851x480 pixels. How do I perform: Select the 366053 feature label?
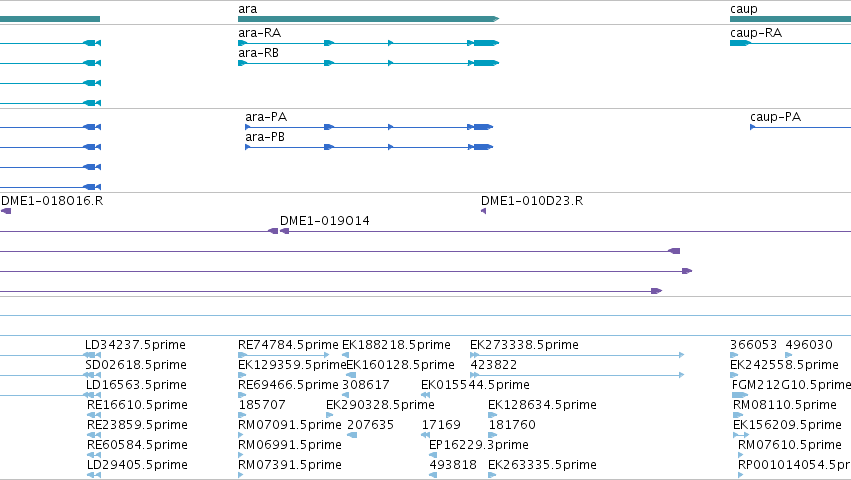click(x=753, y=345)
